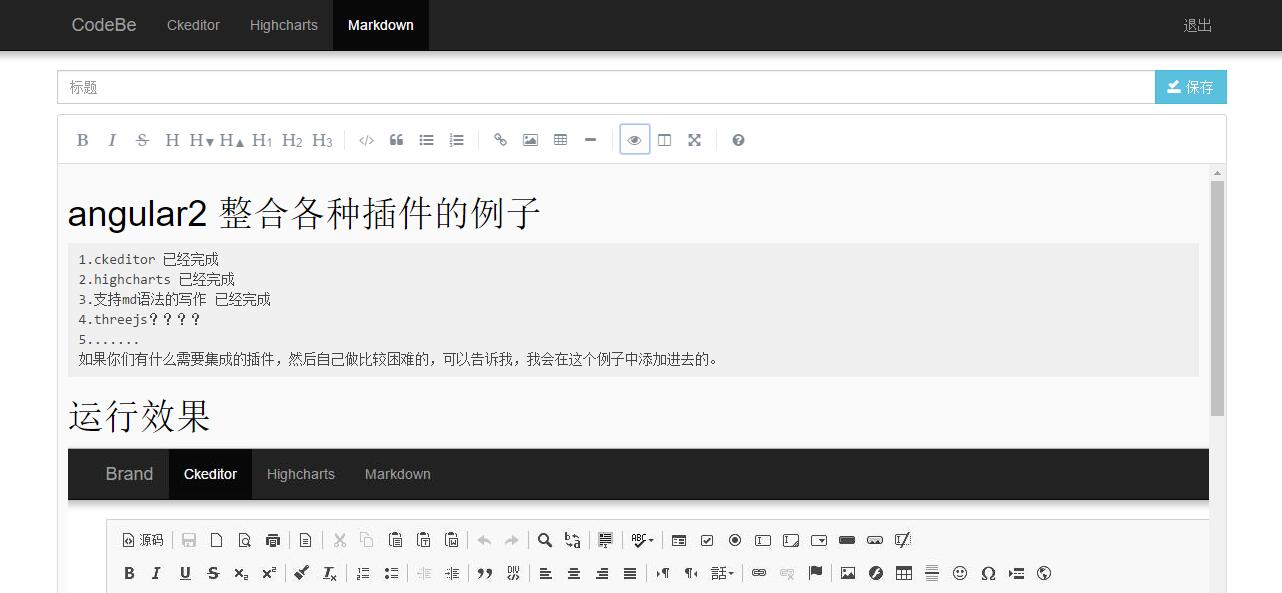1282x593 pixels.
Task: Click Ckeditor tab in the embedded screenshot
Action: point(210,474)
